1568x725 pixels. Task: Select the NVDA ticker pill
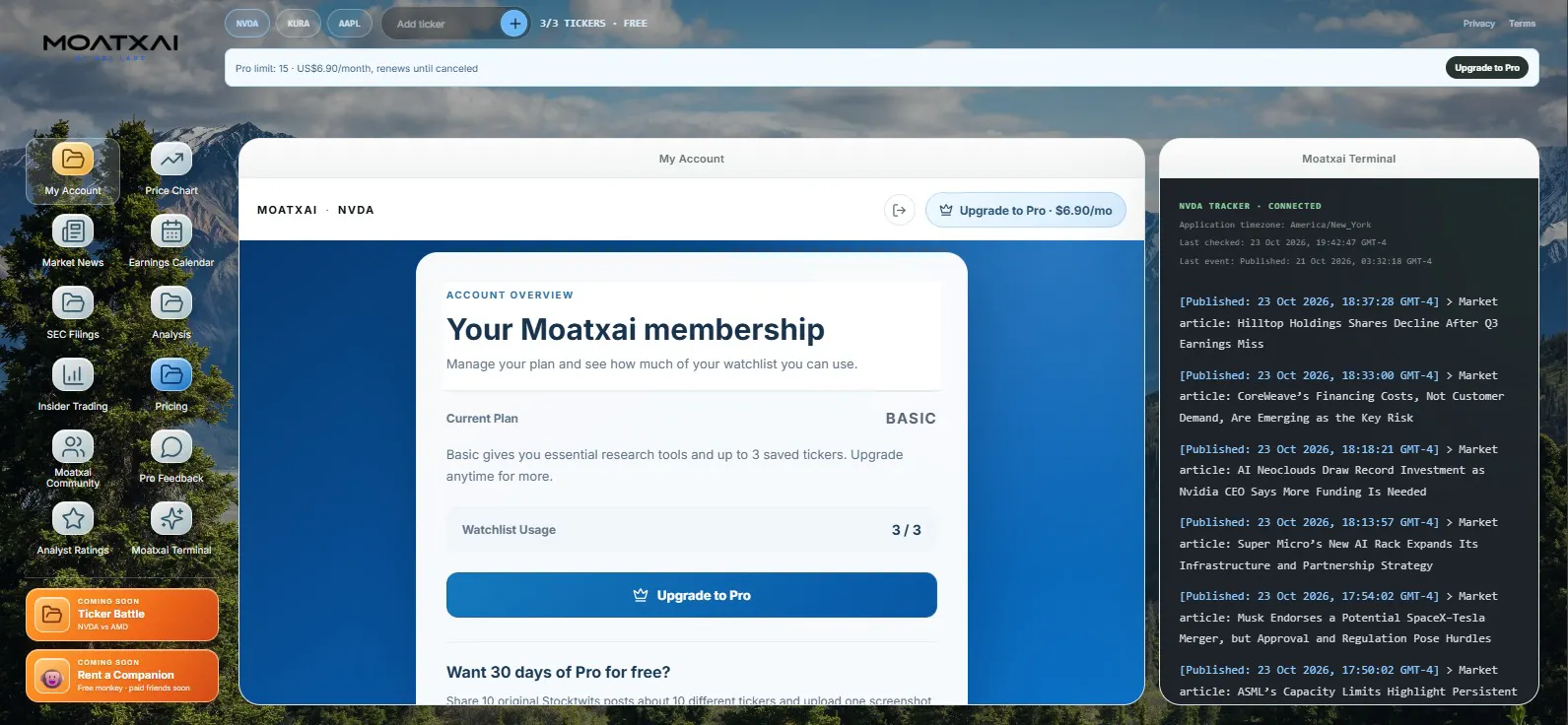click(x=247, y=23)
